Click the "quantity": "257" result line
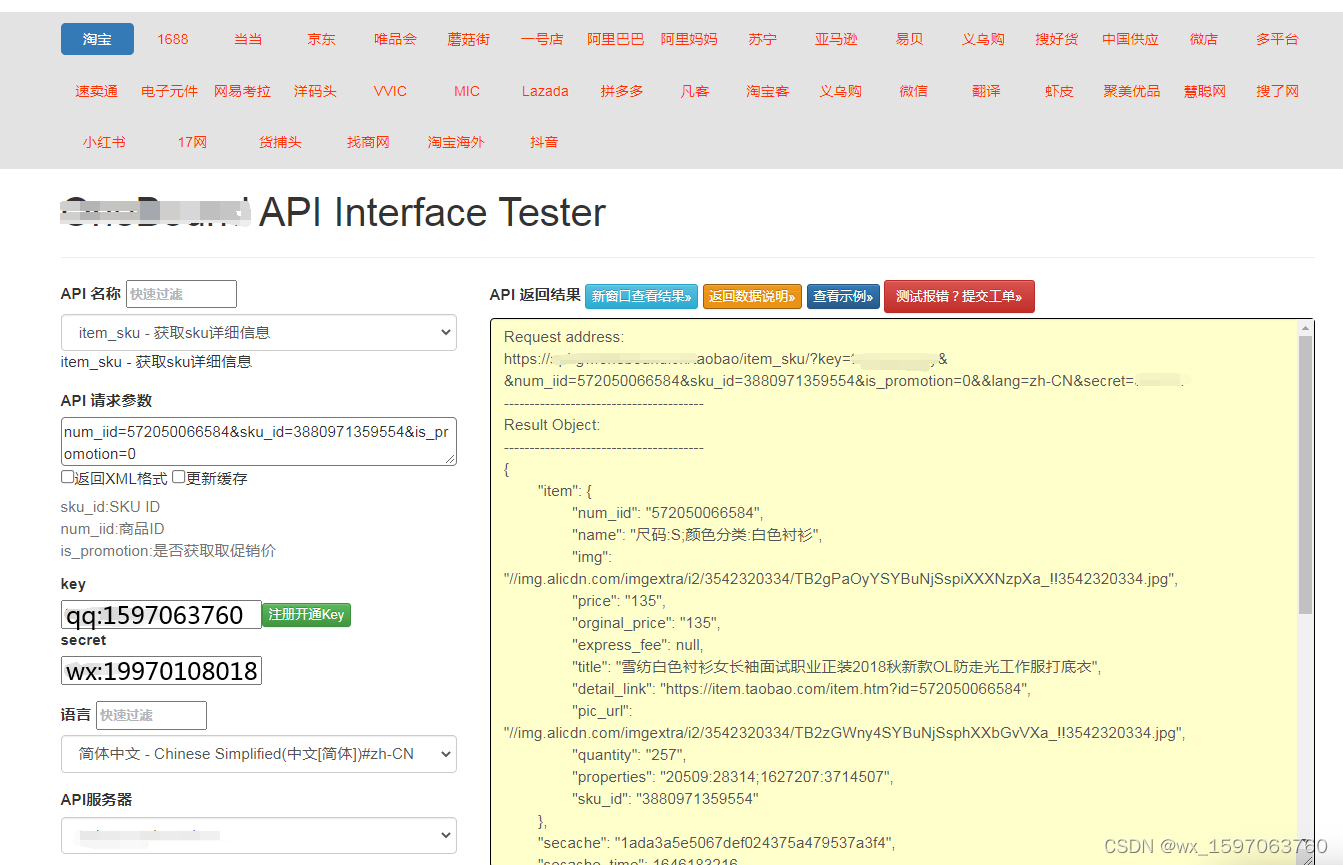 (x=631, y=755)
